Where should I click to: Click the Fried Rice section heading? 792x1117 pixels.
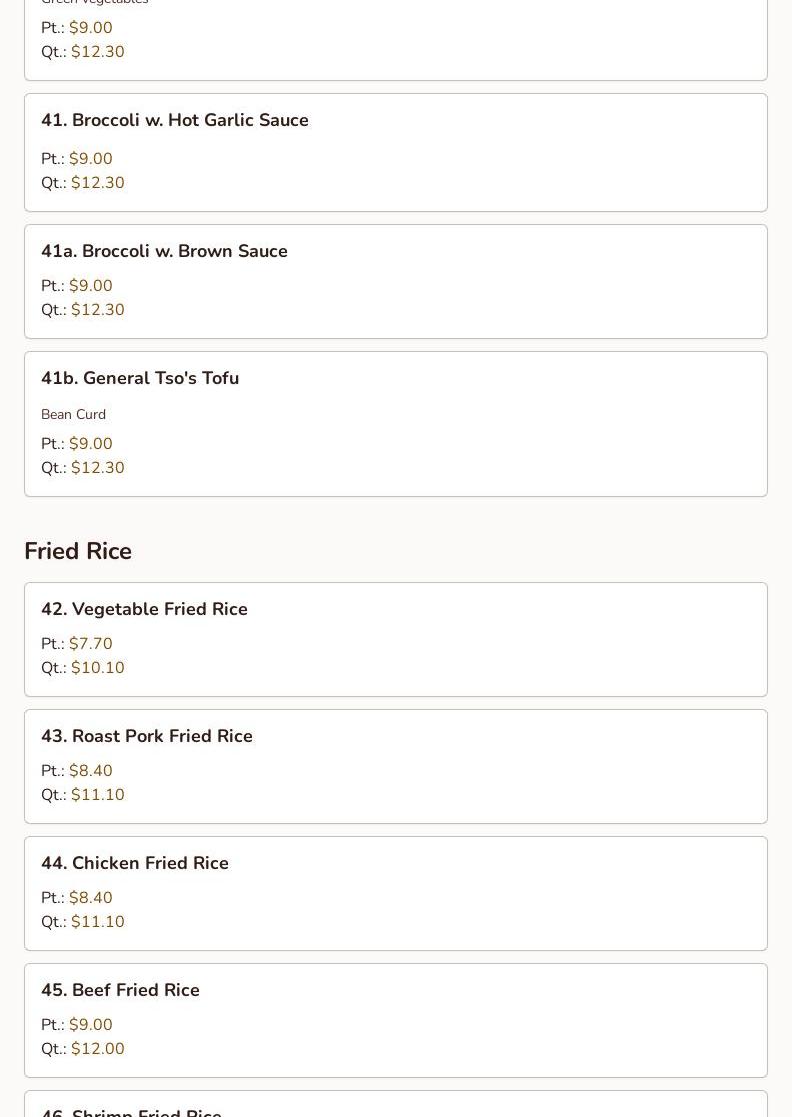click(78, 552)
